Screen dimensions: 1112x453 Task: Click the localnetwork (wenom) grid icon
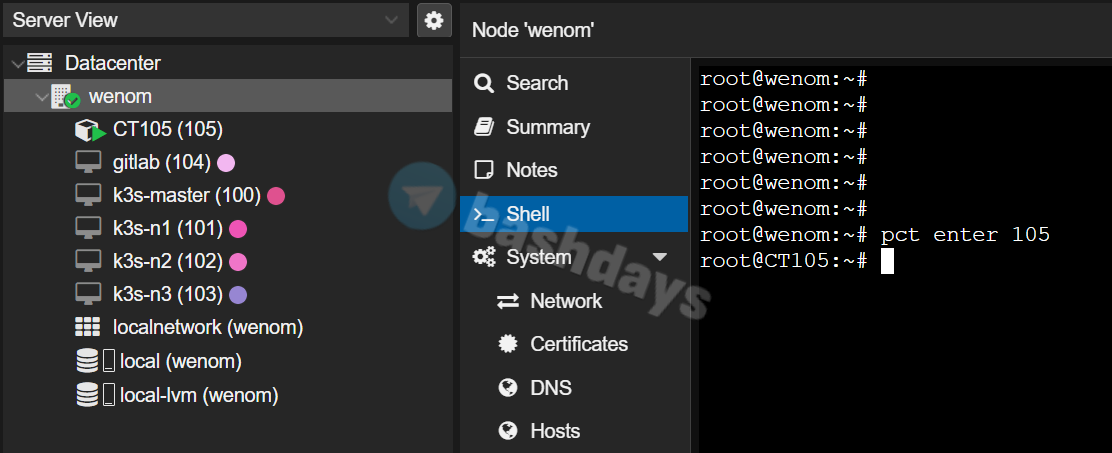point(88,327)
